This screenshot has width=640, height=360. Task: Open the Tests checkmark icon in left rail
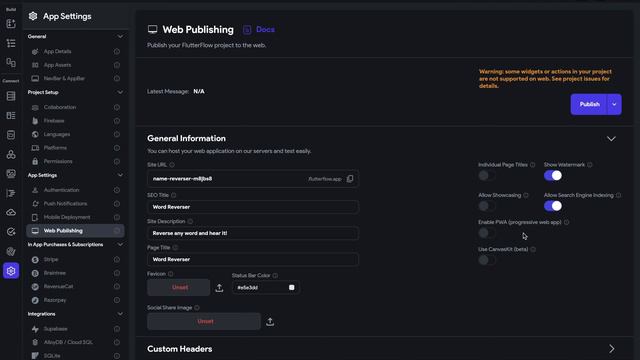[11, 232]
